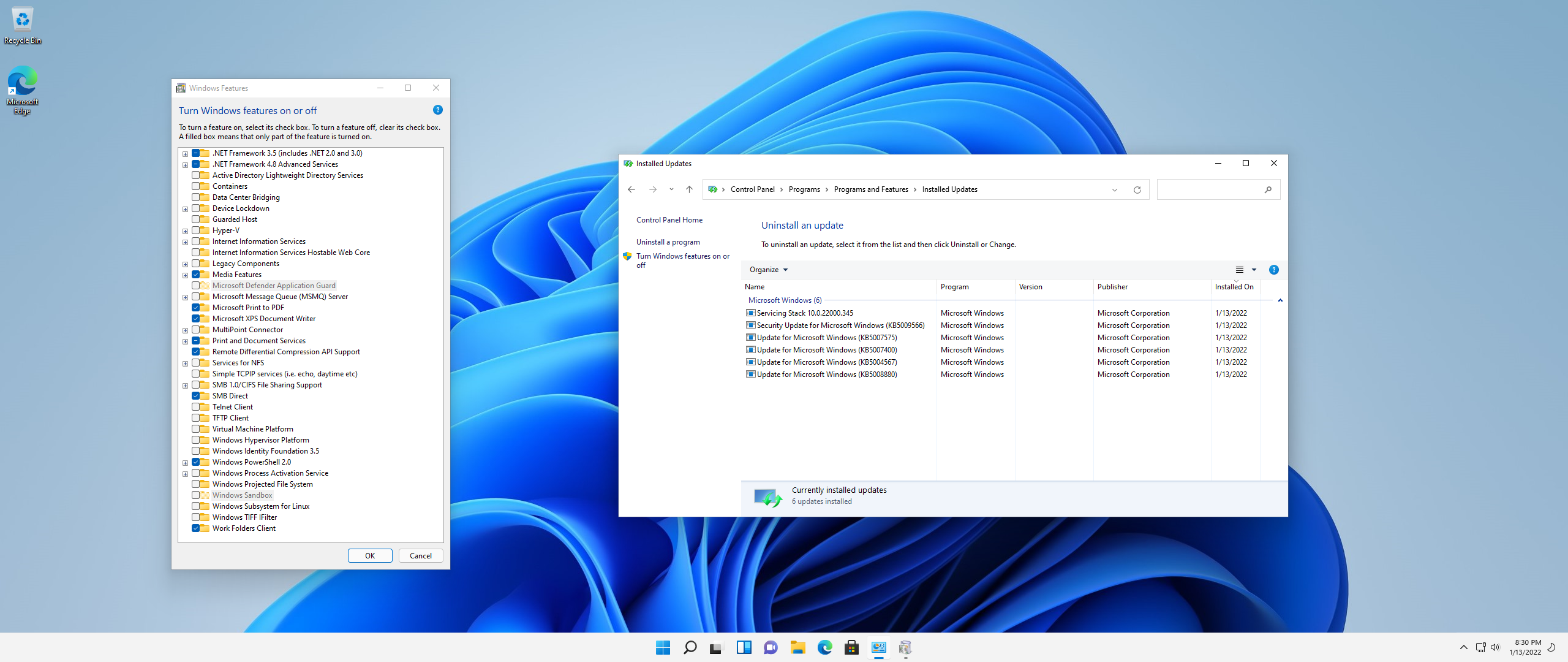Click the forward arrow in Installed Updates

(653, 189)
